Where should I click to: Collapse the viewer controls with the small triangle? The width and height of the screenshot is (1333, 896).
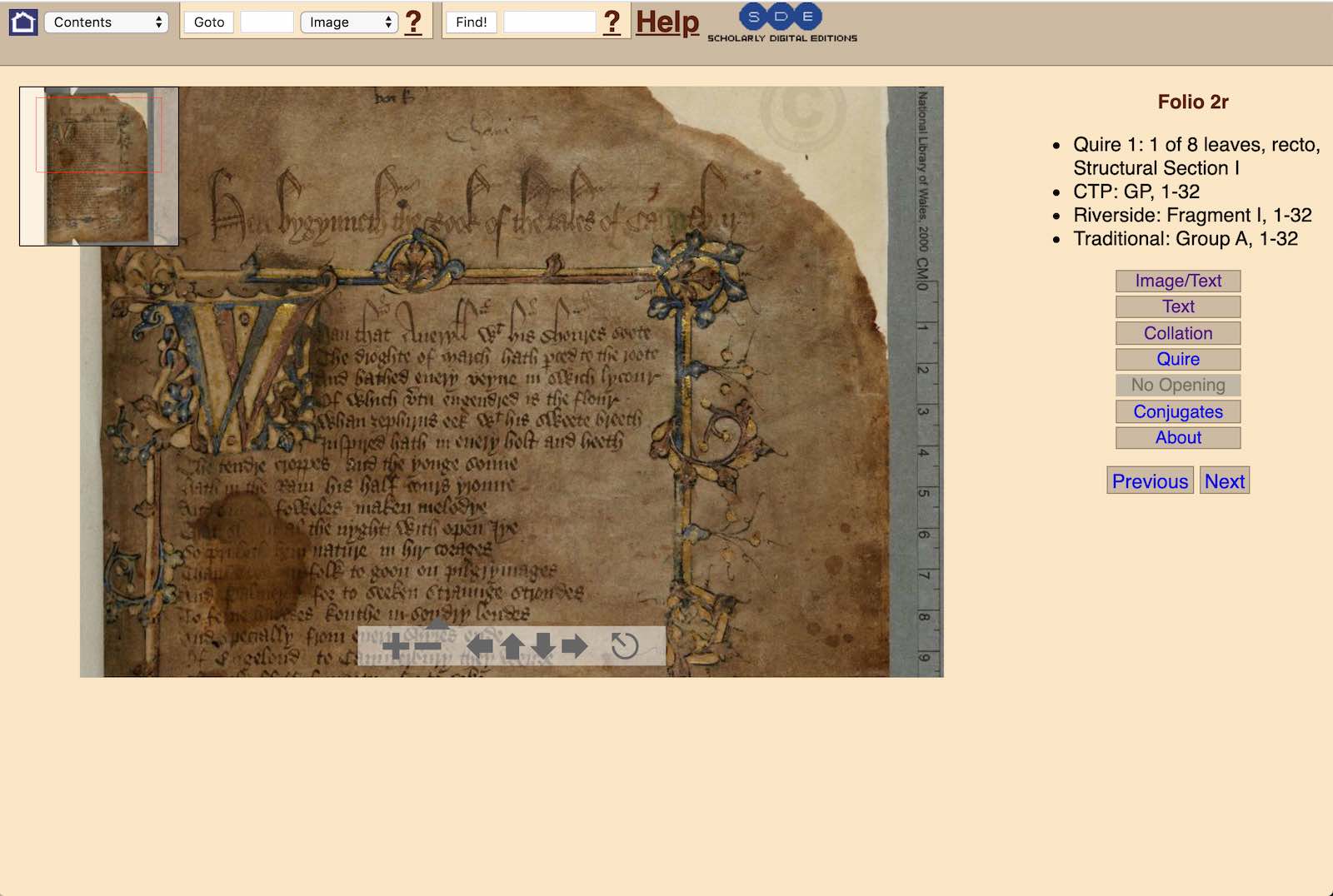click(438, 623)
